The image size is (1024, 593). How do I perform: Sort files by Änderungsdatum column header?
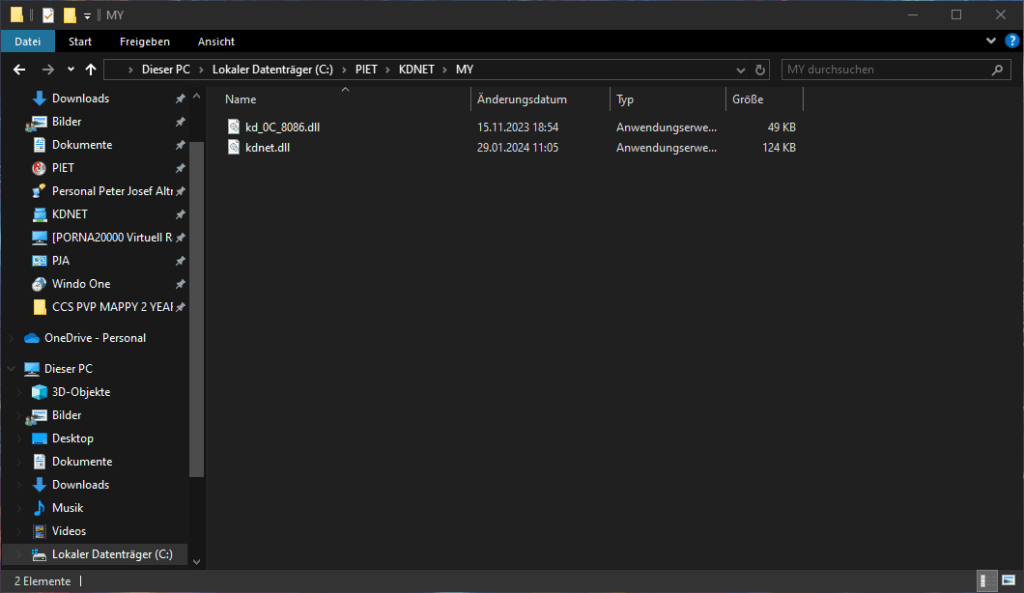click(522, 100)
